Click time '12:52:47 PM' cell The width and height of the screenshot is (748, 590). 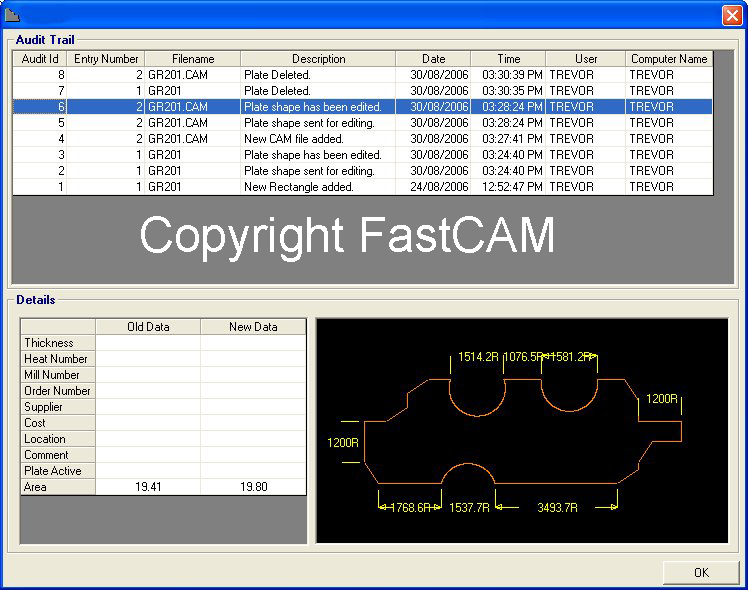tap(509, 186)
